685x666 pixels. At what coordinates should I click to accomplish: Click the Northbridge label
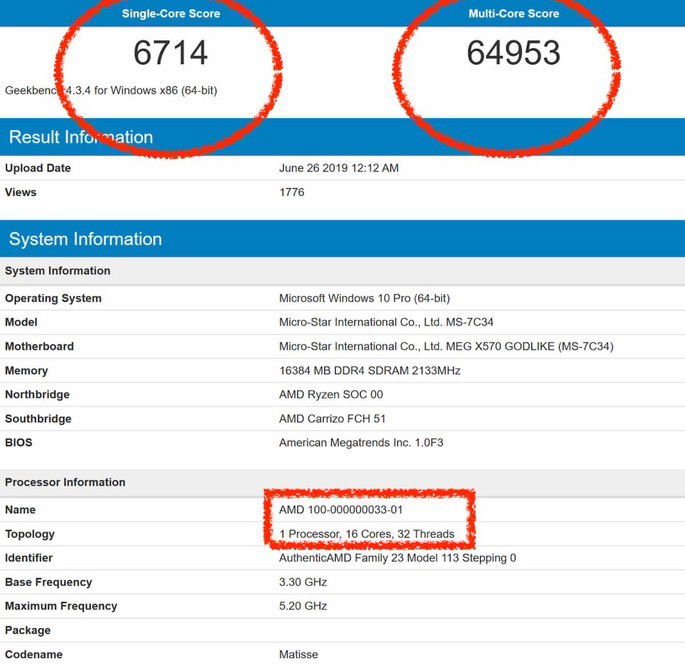pos(37,395)
